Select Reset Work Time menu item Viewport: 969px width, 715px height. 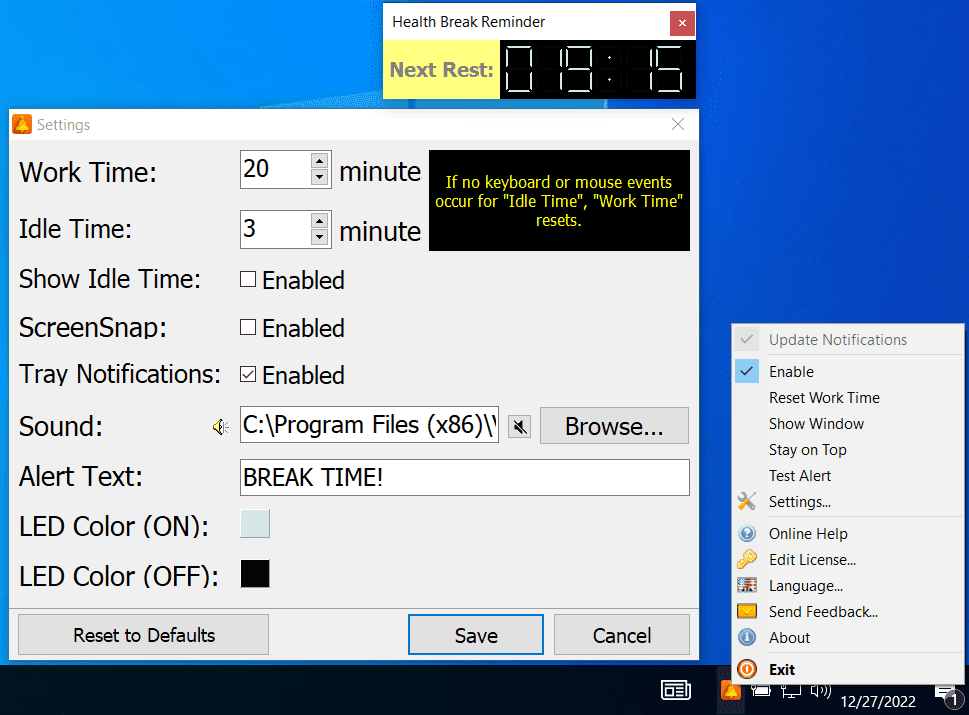pyautogui.click(x=824, y=397)
